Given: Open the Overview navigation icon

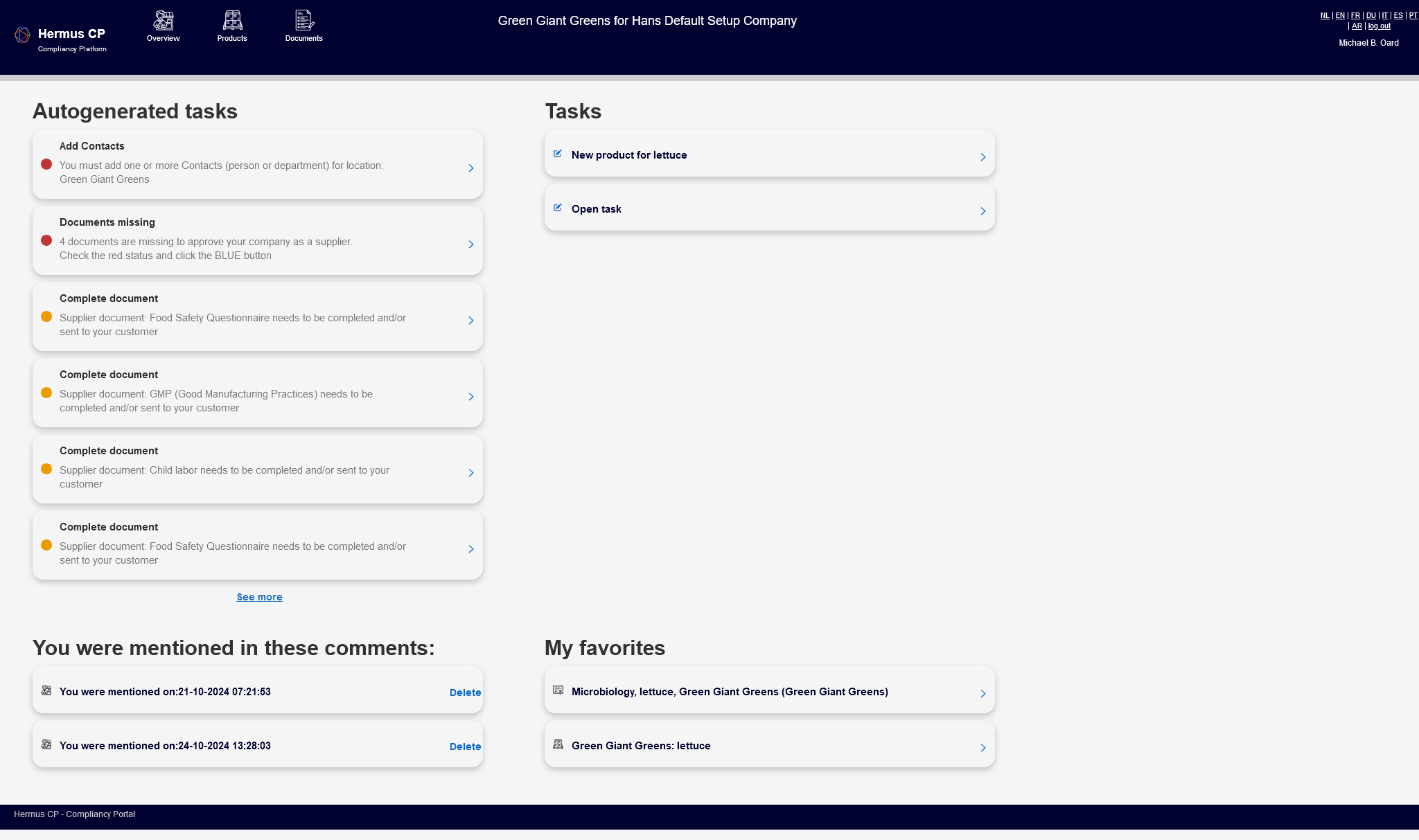Looking at the screenshot, I should pyautogui.click(x=164, y=20).
